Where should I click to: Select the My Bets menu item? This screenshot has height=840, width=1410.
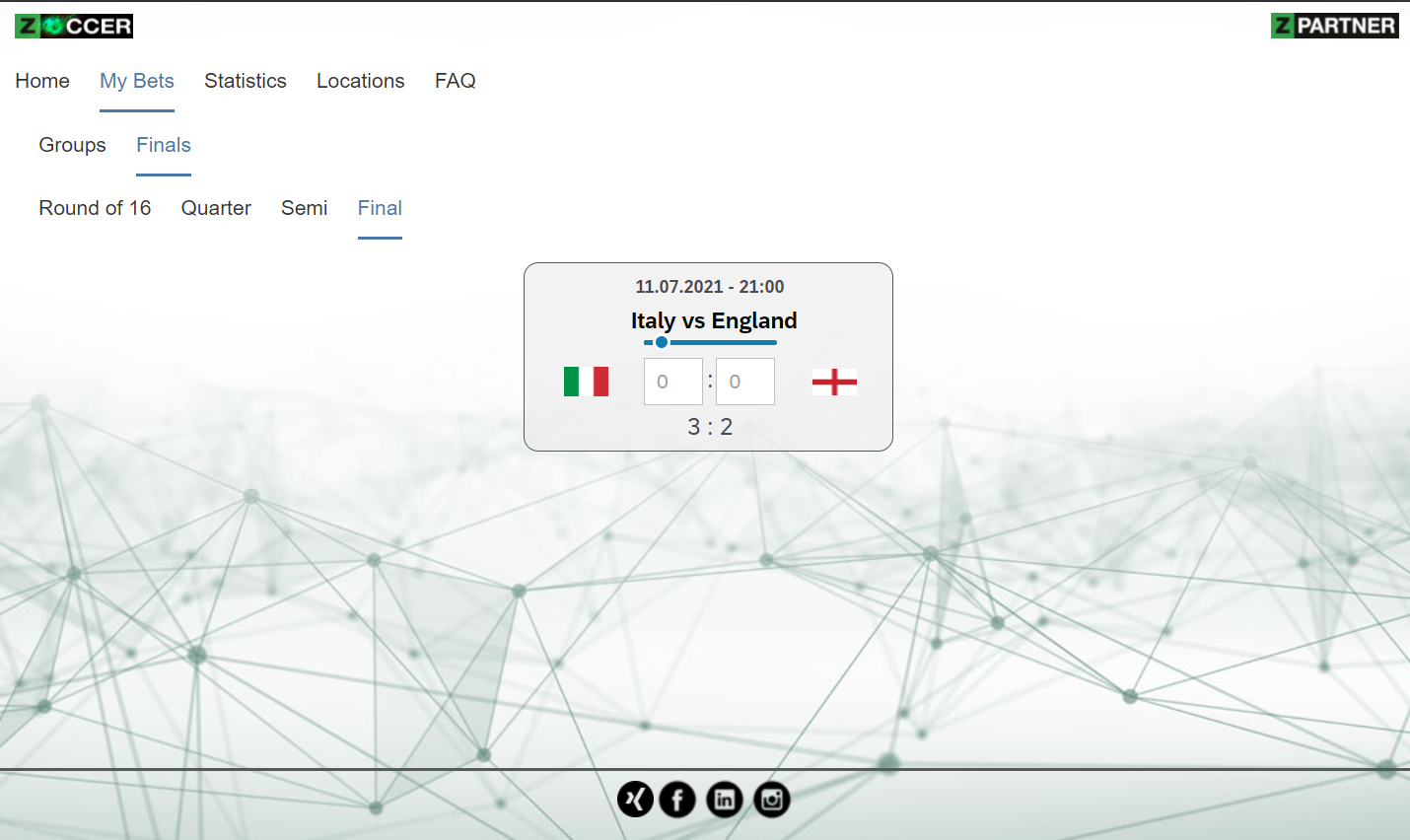(137, 81)
